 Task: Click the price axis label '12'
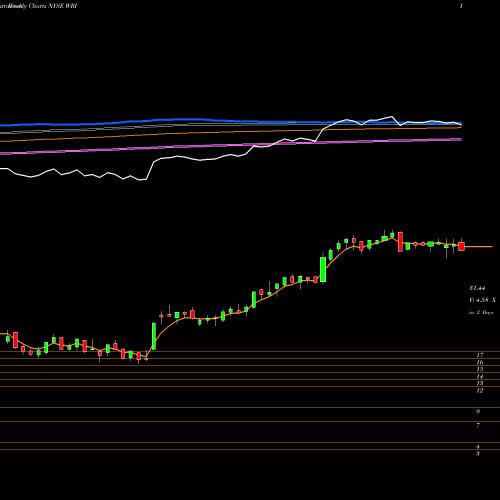click(x=480, y=391)
